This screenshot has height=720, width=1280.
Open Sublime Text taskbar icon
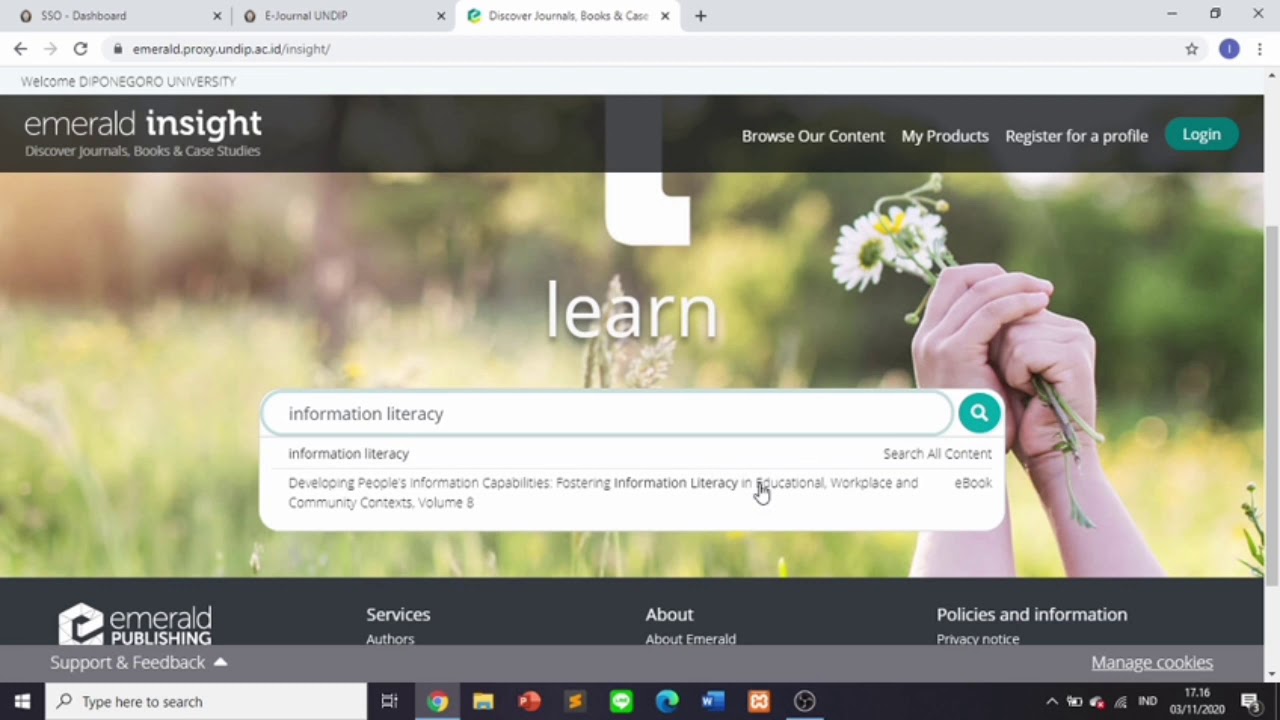[575, 701]
